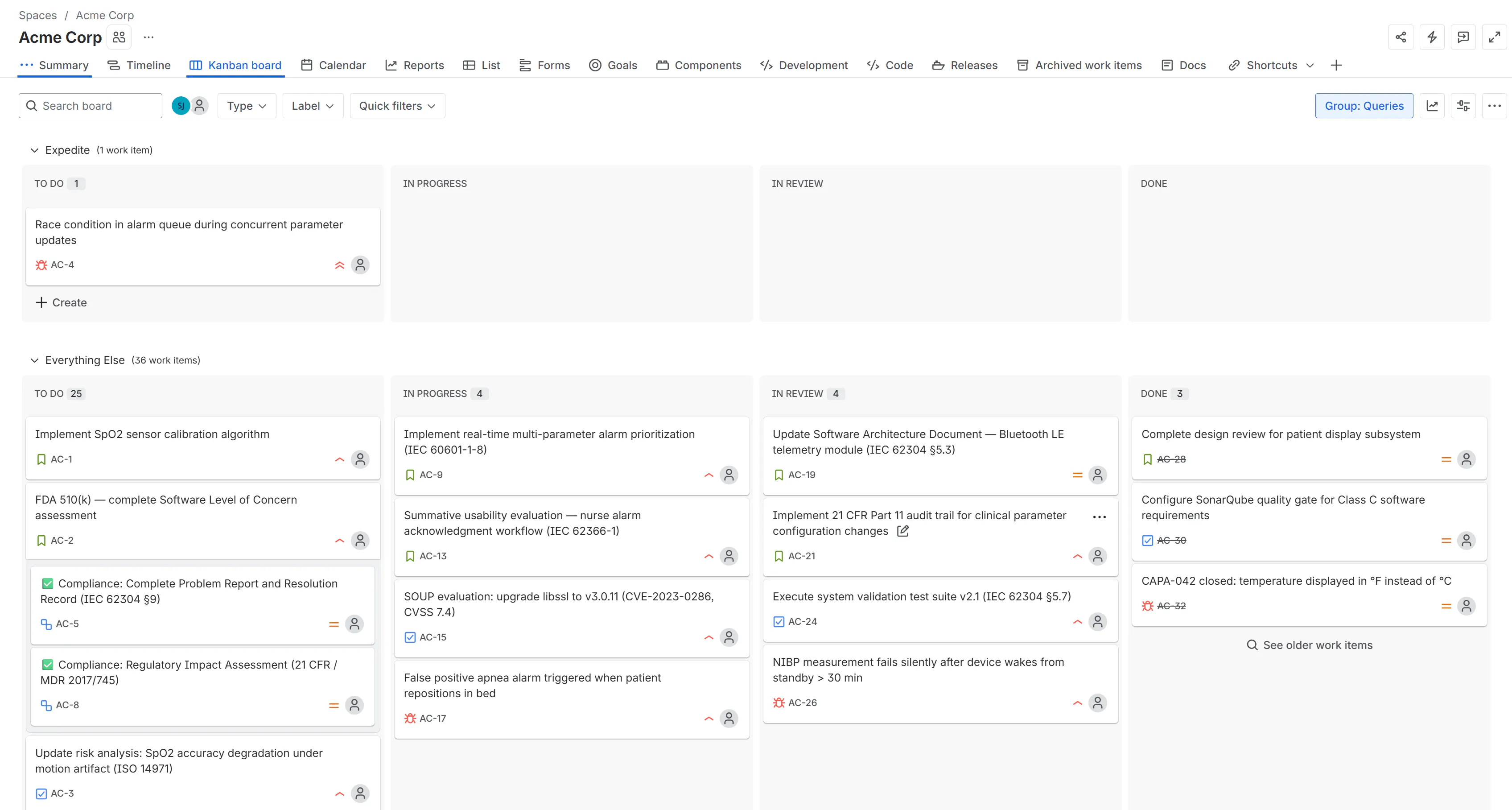Click the medium priority icon on AC-8

(334, 706)
